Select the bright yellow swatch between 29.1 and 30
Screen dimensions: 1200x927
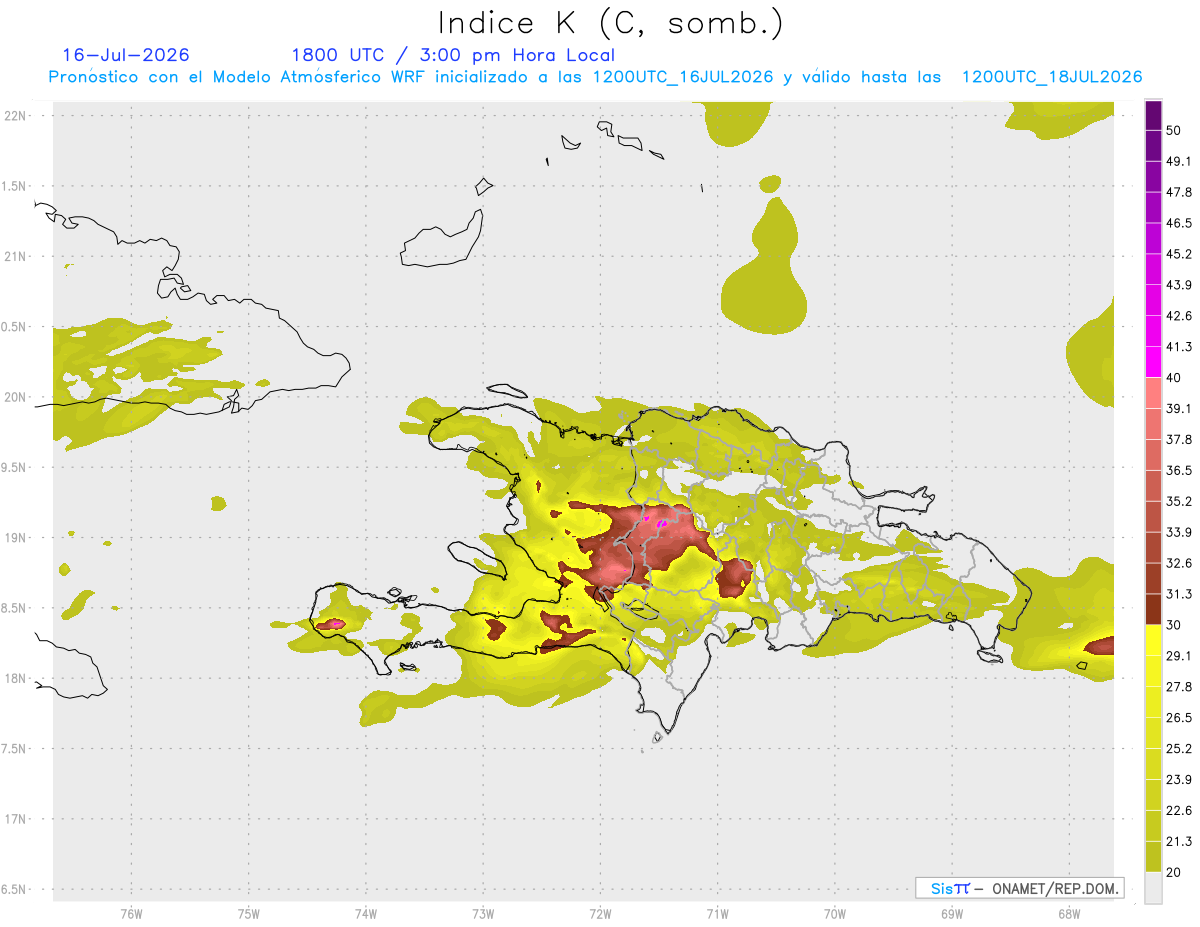click(1153, 641)
